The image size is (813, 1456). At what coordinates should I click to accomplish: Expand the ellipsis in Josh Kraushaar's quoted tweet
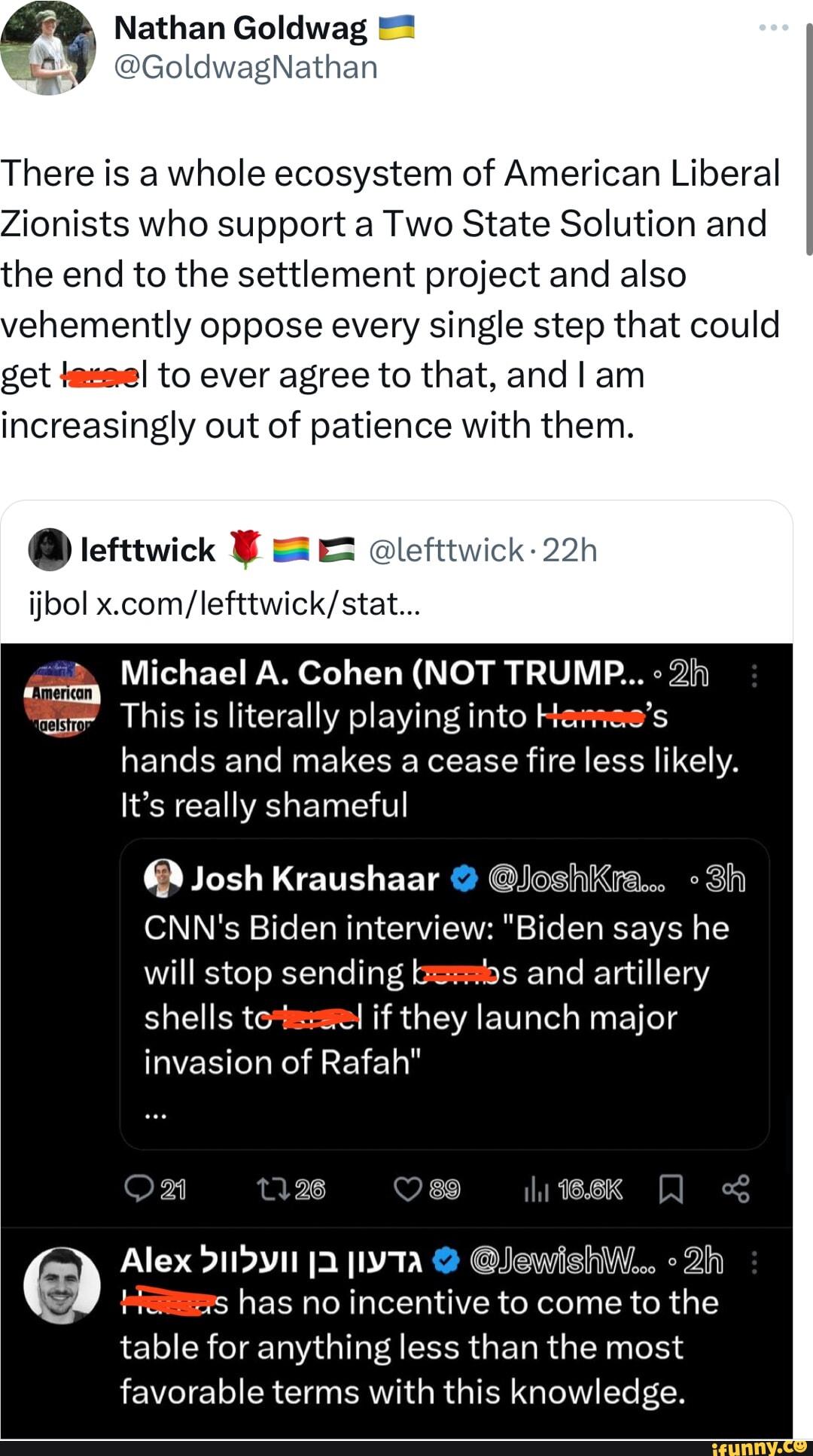(x=155, y=1116)
